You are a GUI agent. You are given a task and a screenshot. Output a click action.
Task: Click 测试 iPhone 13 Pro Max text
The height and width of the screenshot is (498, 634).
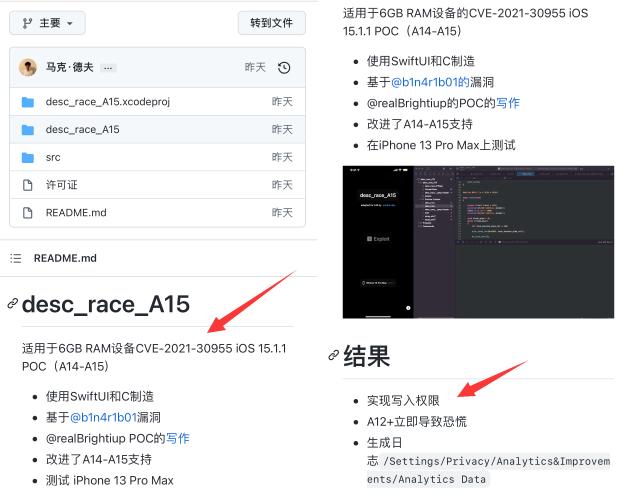pyautogui.click(x=110, y=481)
